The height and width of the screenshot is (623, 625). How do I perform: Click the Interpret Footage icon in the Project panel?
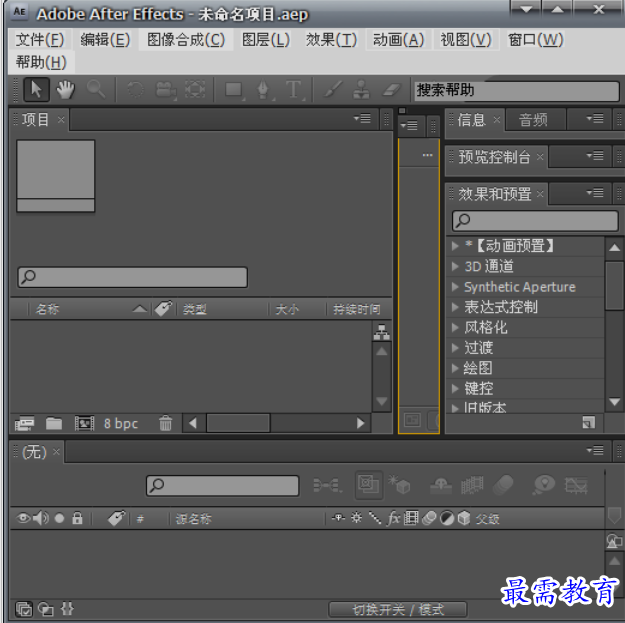point(24,423)
